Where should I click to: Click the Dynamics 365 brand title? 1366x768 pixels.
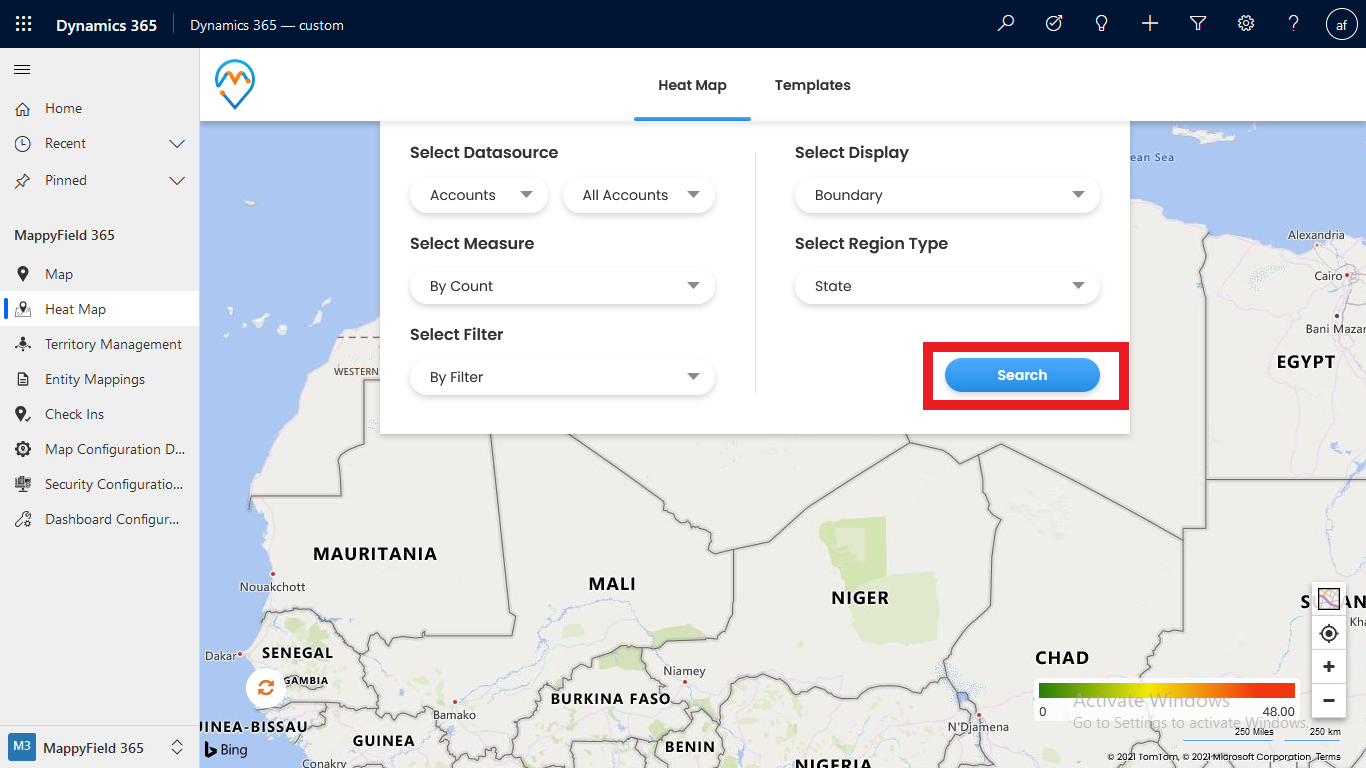tap(106, 25)
